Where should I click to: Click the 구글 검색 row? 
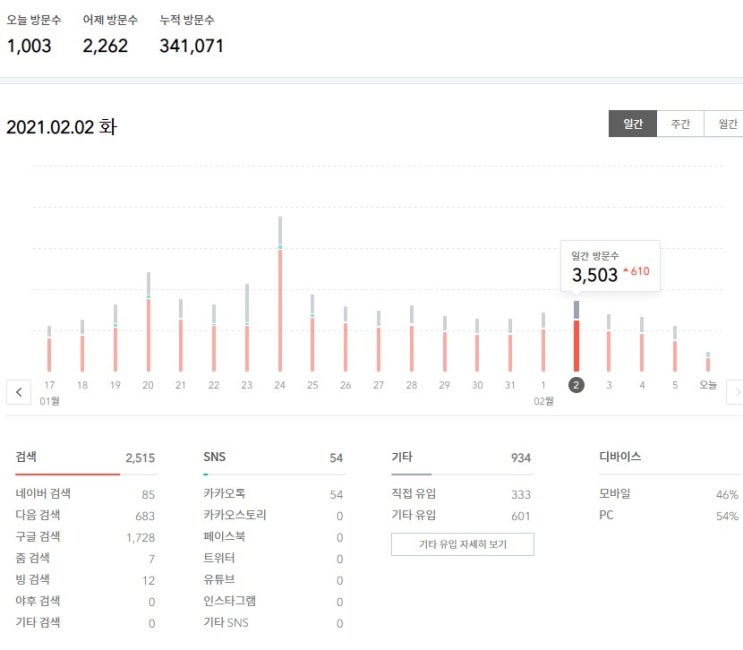85,537
